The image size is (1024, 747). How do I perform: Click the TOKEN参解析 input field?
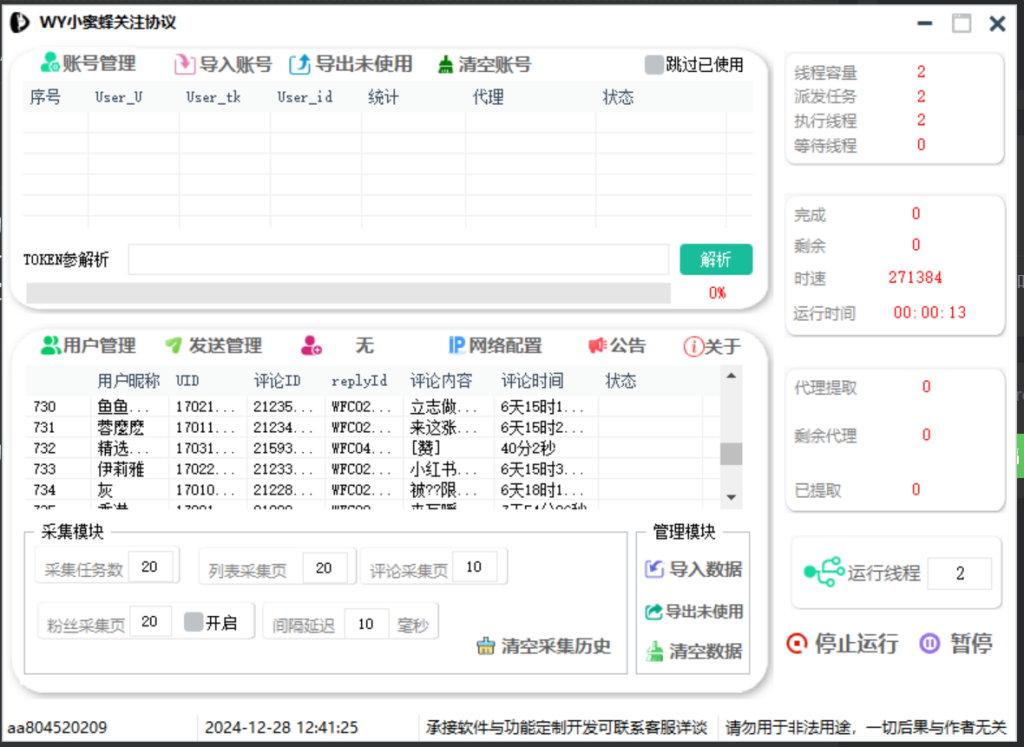(400, 259)
